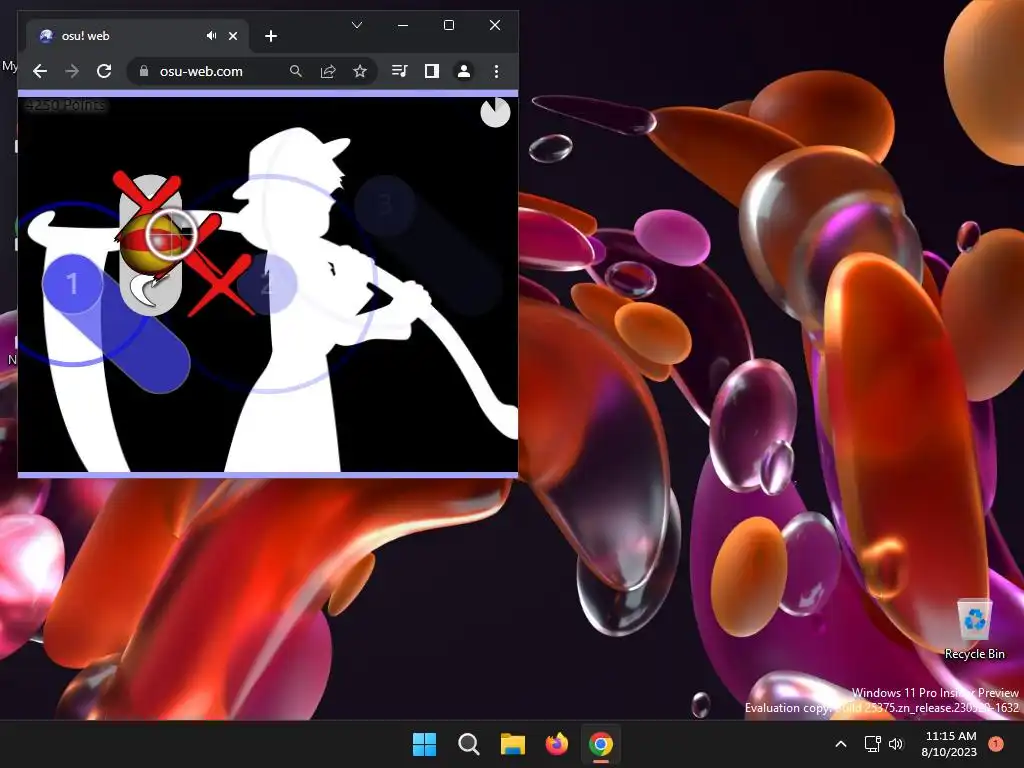
Task: Open the notification badge in tray
Action: (996, 743)
